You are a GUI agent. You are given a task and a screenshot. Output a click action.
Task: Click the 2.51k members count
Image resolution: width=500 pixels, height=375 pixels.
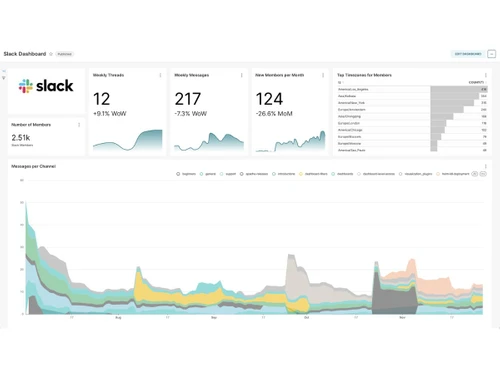coord(21,138)
